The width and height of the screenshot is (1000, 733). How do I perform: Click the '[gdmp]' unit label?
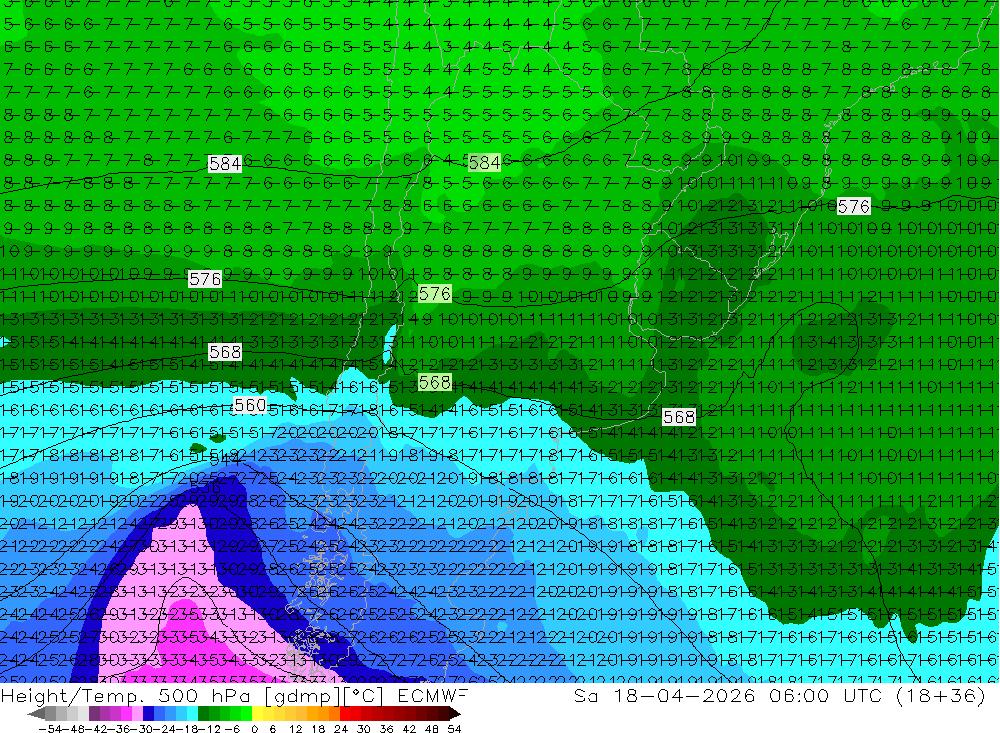[x=303, y=696]
